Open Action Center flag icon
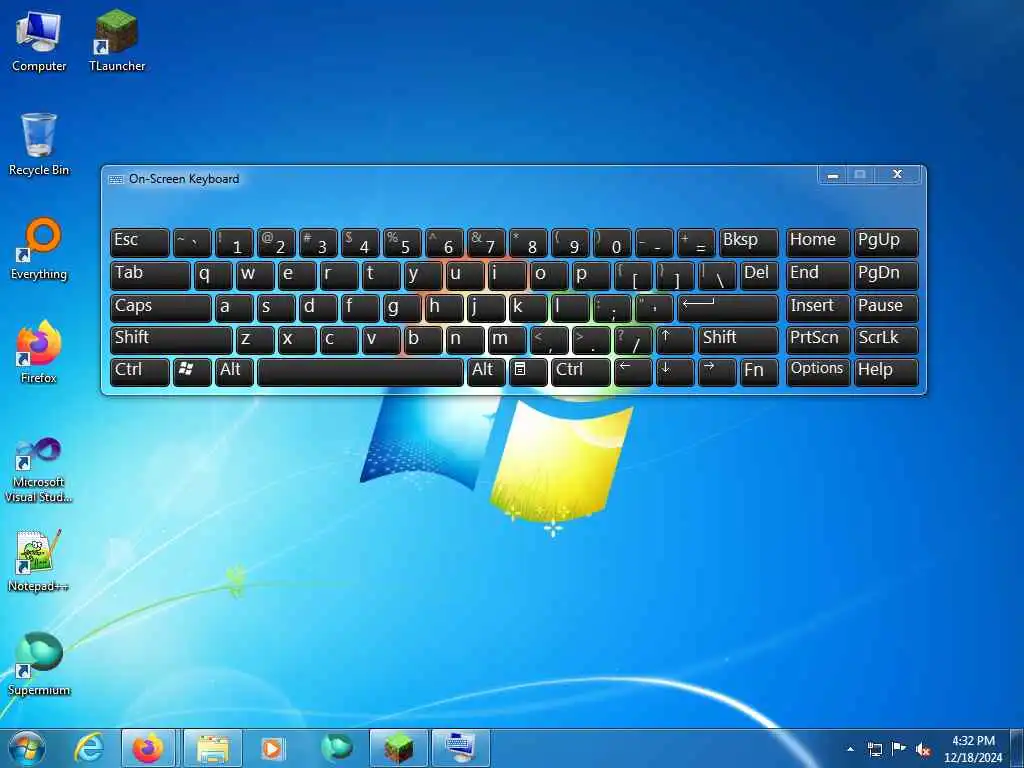The width and height of the screenshot is (1024, 768). point(899,749)
